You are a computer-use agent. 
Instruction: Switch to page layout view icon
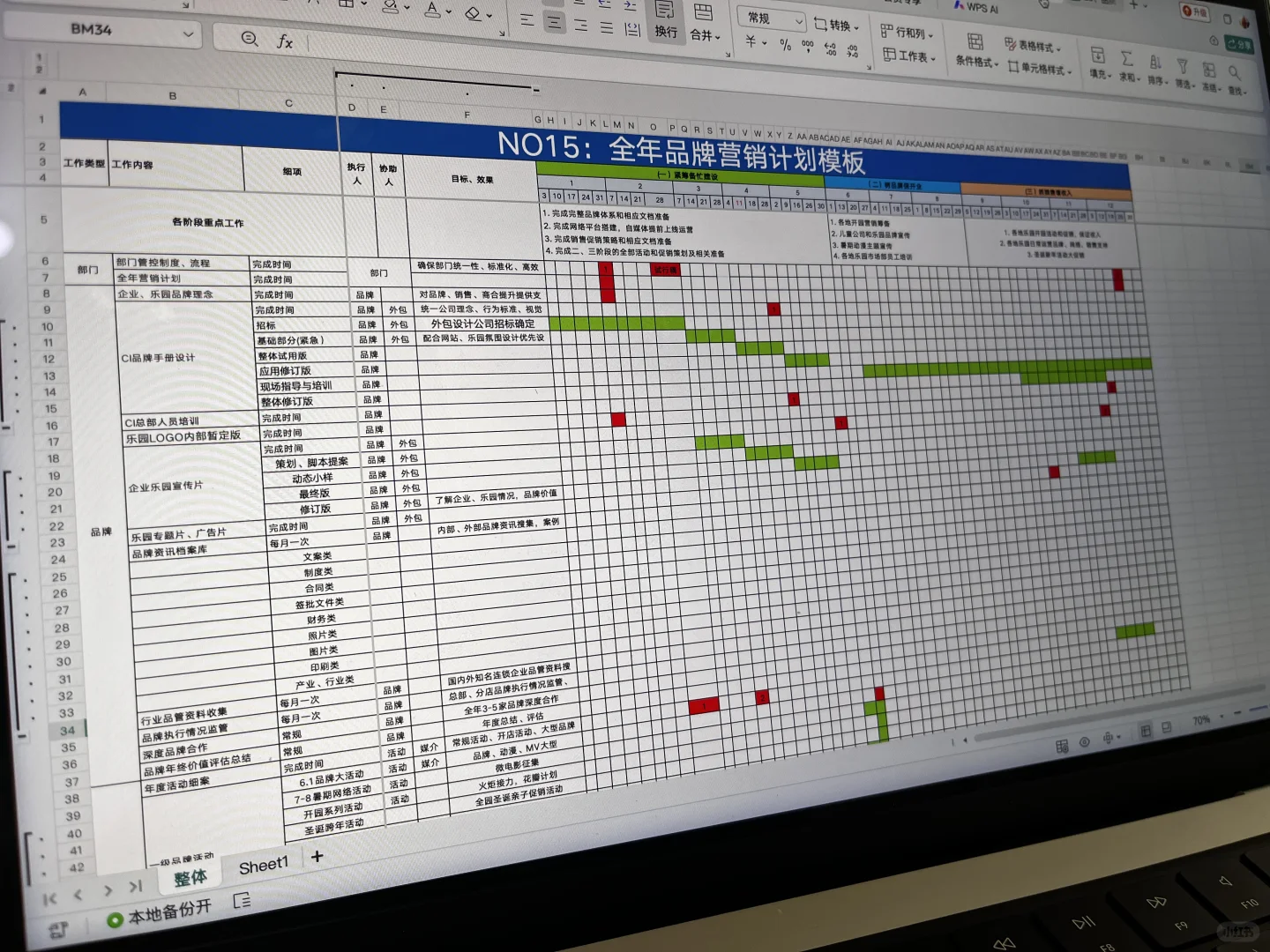pyautogui.click(x=1166, y=727)
